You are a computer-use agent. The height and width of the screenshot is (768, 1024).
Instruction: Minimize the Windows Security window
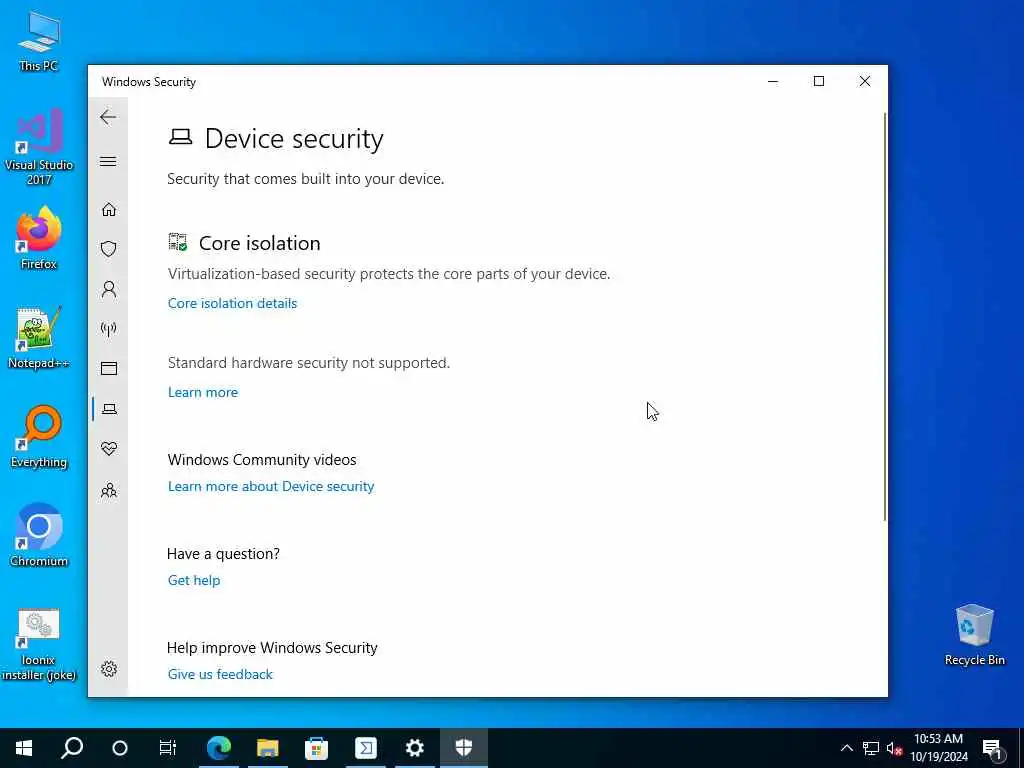pos(773,81)
